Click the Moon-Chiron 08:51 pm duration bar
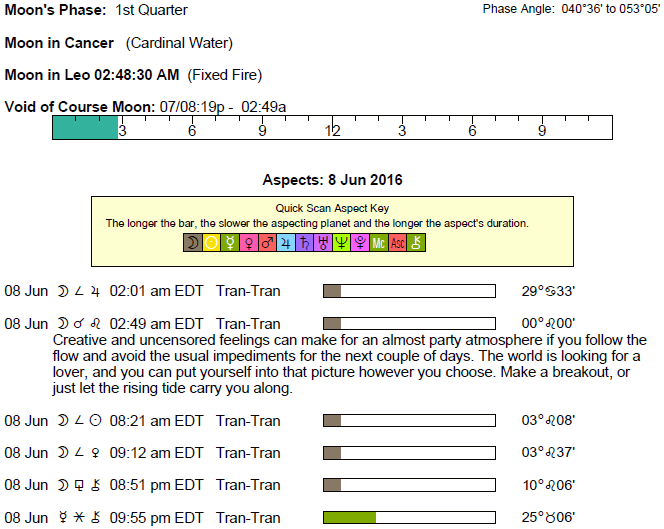This screenshot has width=664, height=529. (409, 486)
